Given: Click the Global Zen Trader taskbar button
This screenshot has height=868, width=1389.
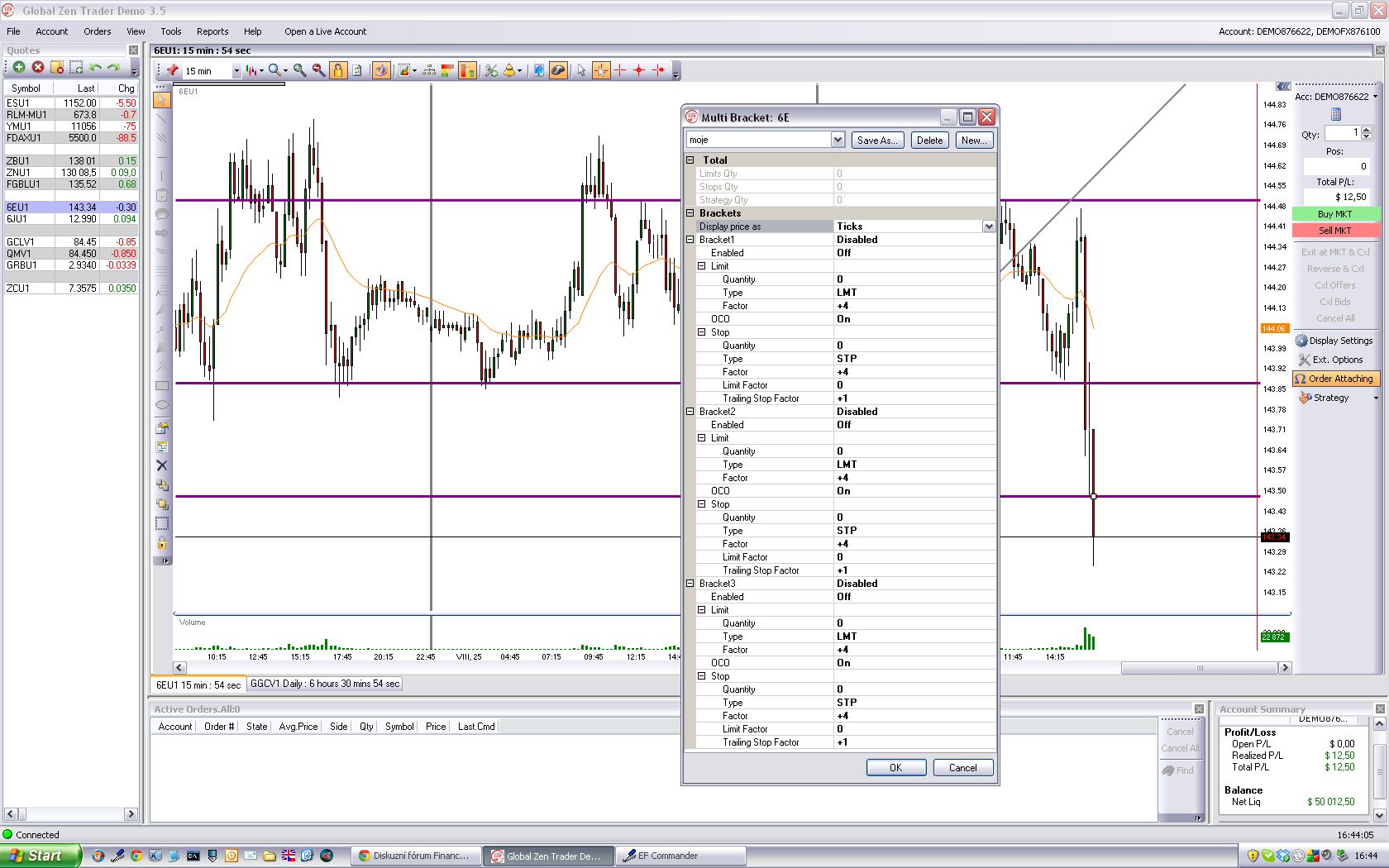Looking at the screenshot, I should click(x=549, y=856).
